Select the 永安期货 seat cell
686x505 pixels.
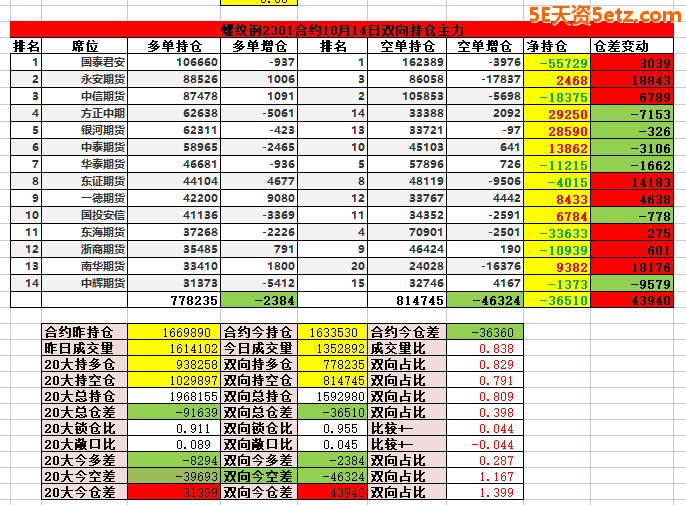(x=84, y=79)
